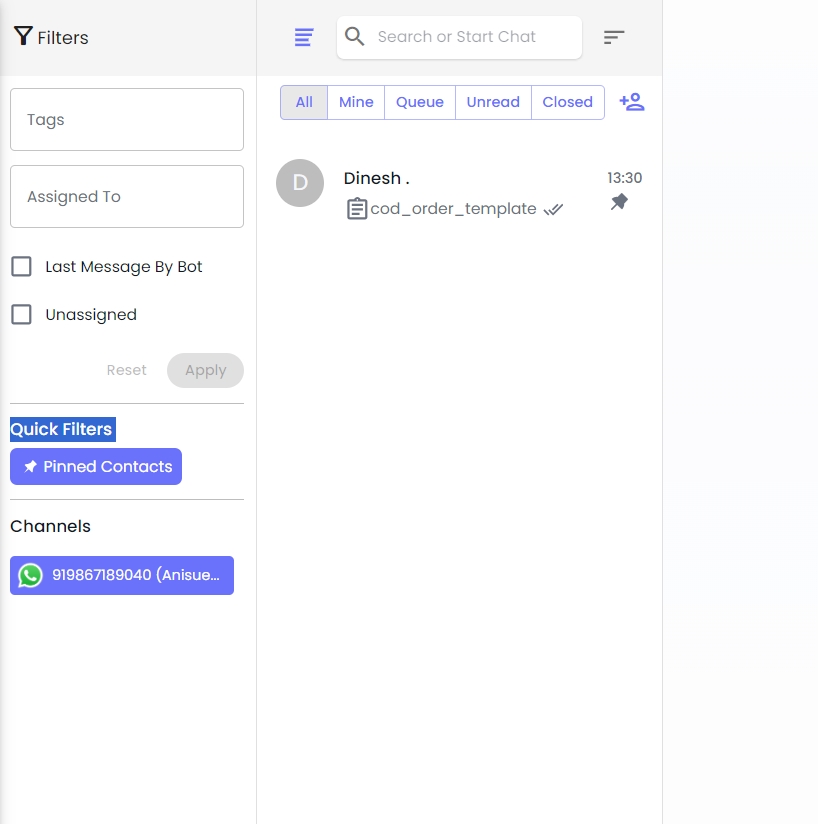The width and height of the screenshot is (818, 824).
Task: Click the WhatsApp channel icon
Action: click(31, 575)
